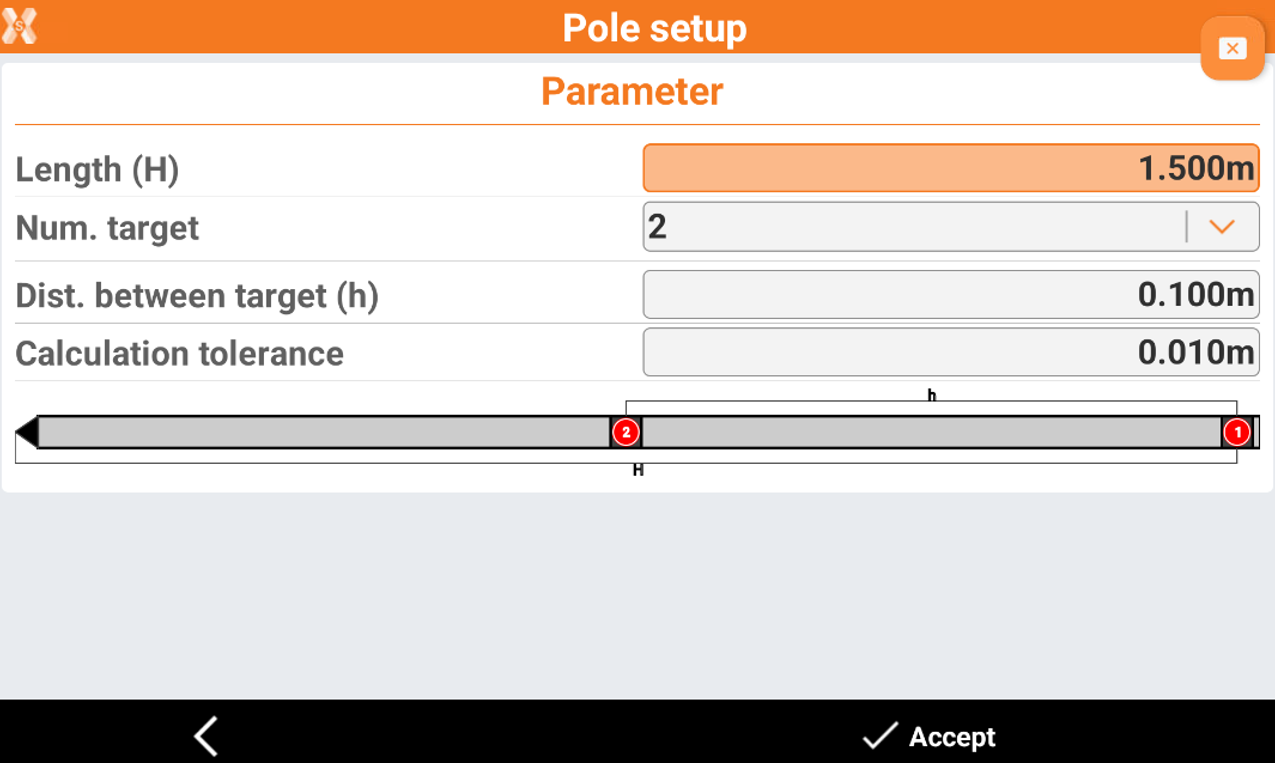
Task: Click the app logo in the title bar
Action: coord(19,26)
